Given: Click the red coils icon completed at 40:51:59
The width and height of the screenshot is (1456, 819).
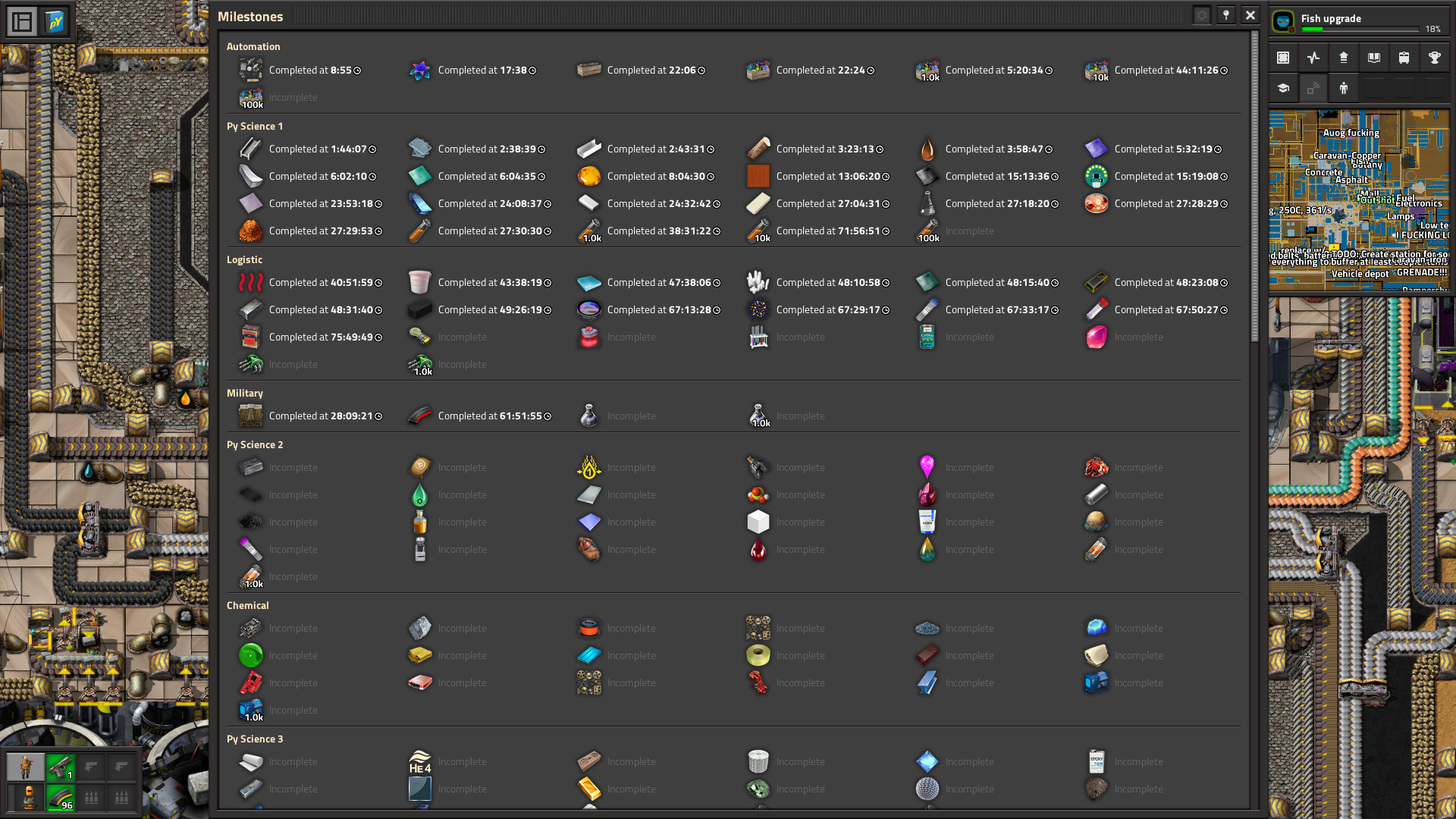Looking at the screenshot, I should [251, 282].
